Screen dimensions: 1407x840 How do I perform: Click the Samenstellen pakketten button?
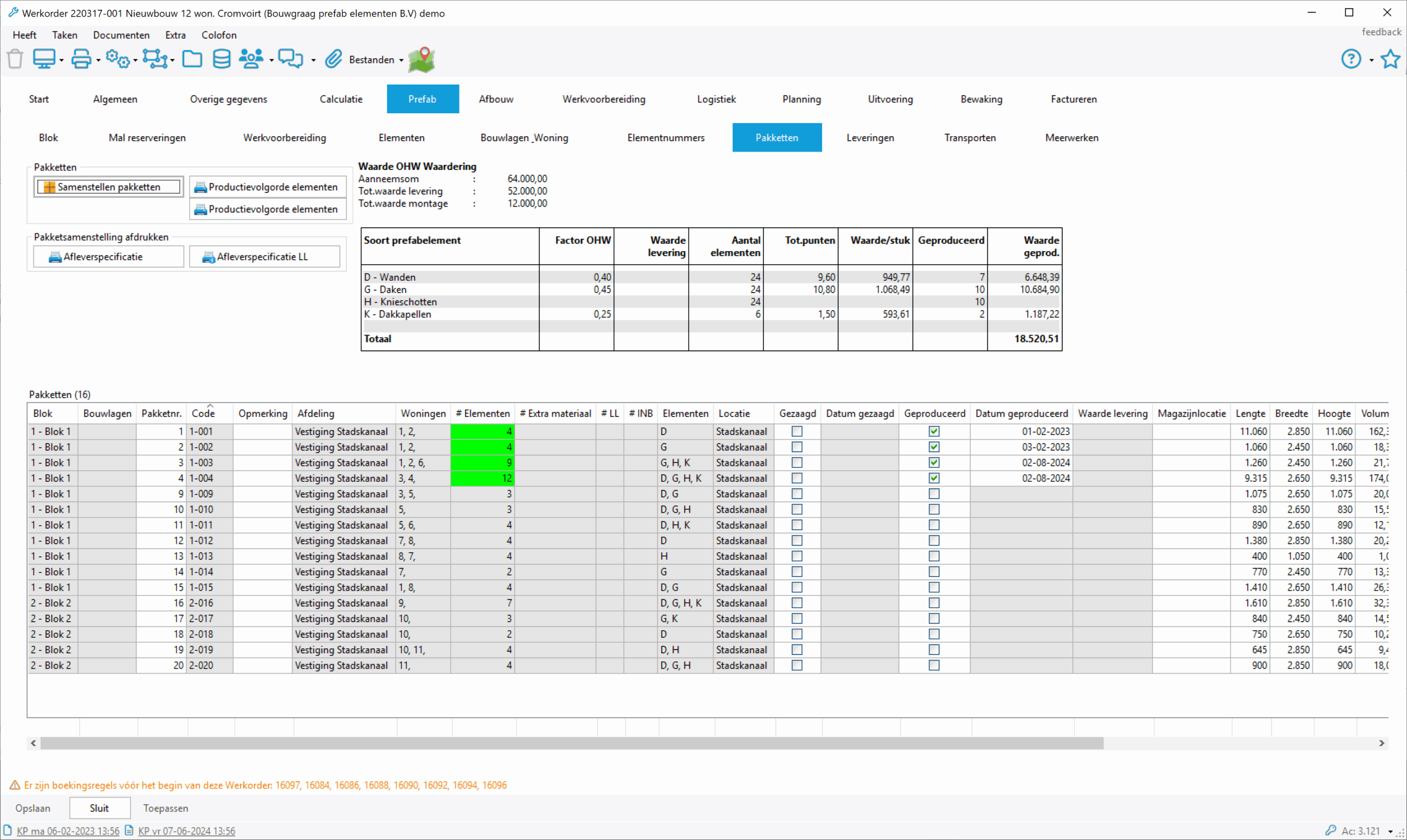coord(109,187)
